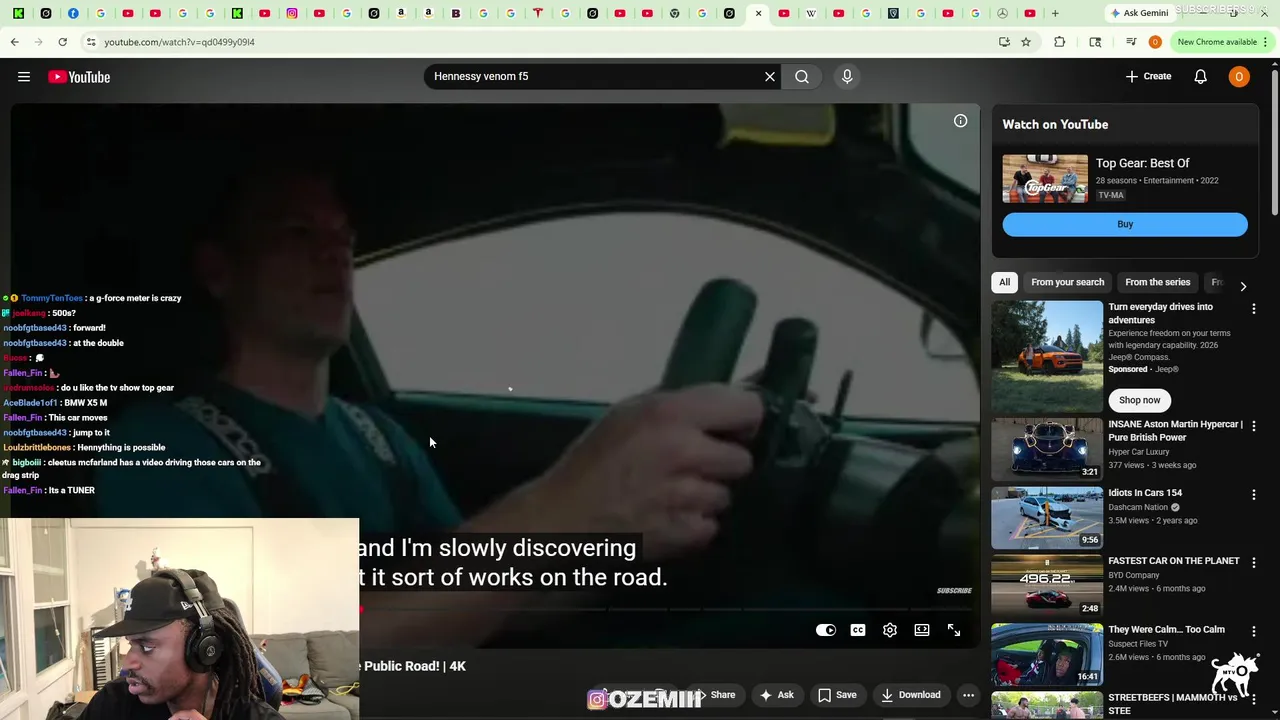Reload the page
The height and width of the screenshot is (720, 1280).
62,42
